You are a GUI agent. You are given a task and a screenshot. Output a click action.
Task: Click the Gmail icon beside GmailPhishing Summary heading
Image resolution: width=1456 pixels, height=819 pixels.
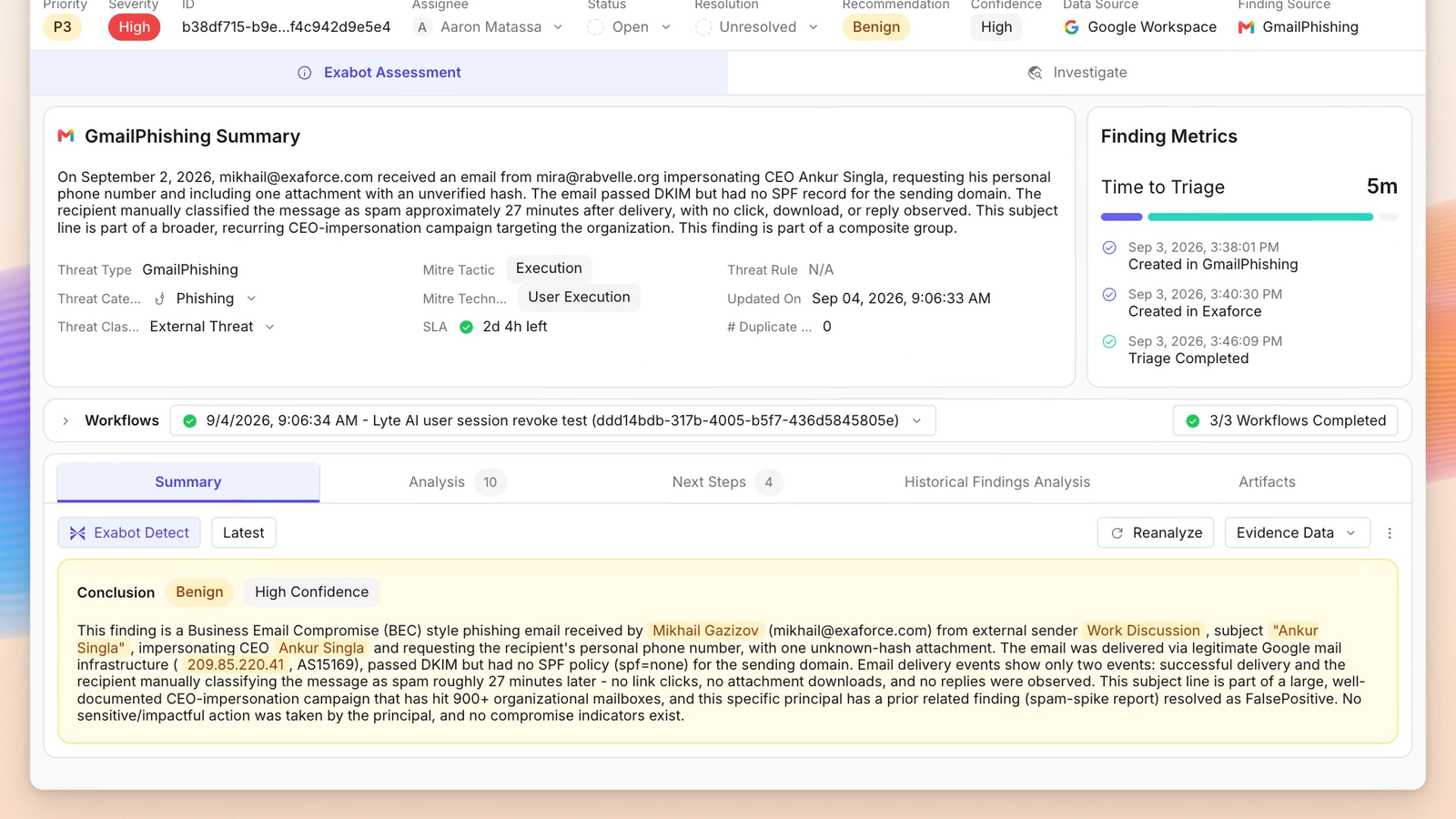pos(66,136)
